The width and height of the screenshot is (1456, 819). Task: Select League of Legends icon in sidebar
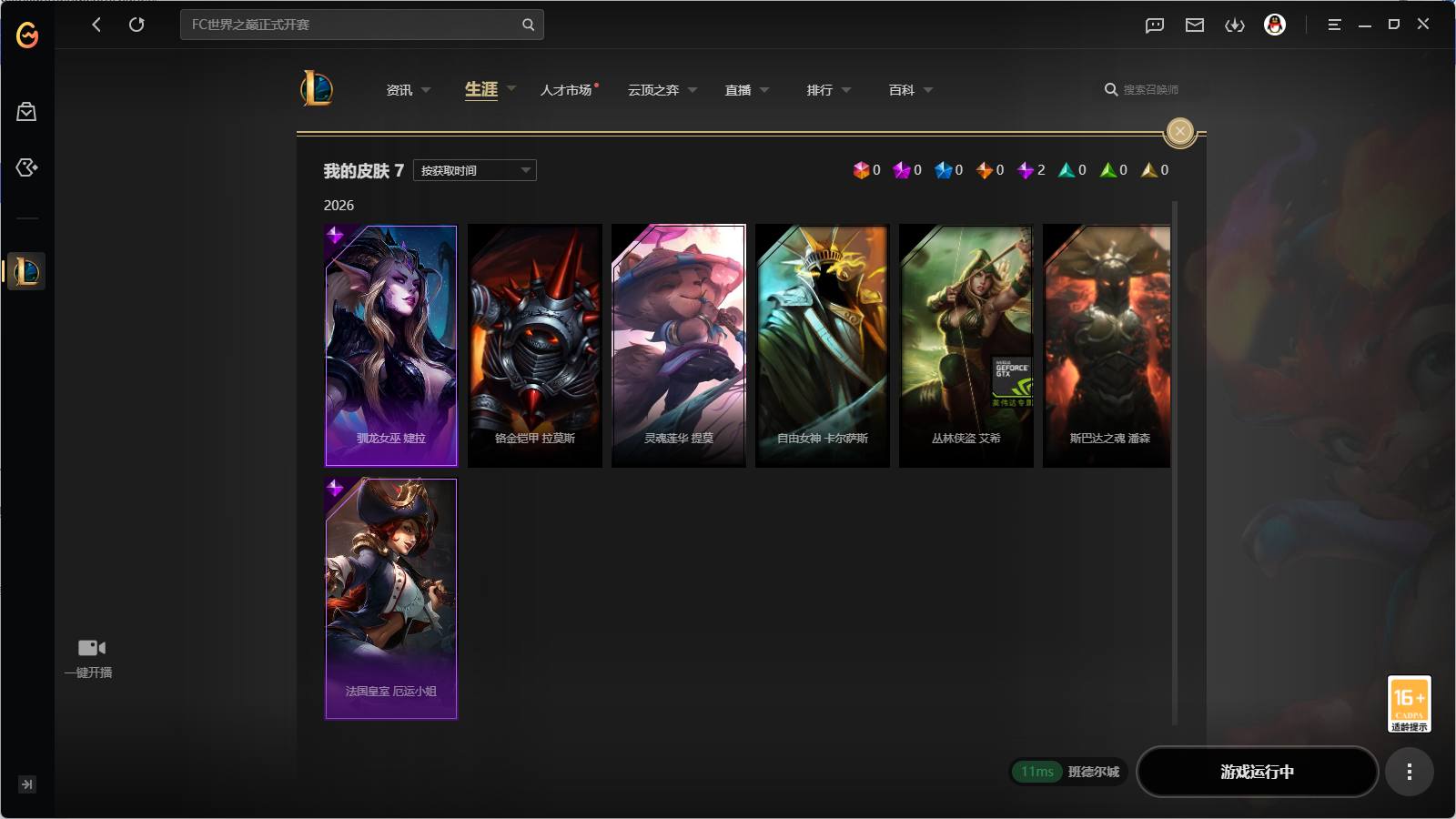click(x=26, y=271)
